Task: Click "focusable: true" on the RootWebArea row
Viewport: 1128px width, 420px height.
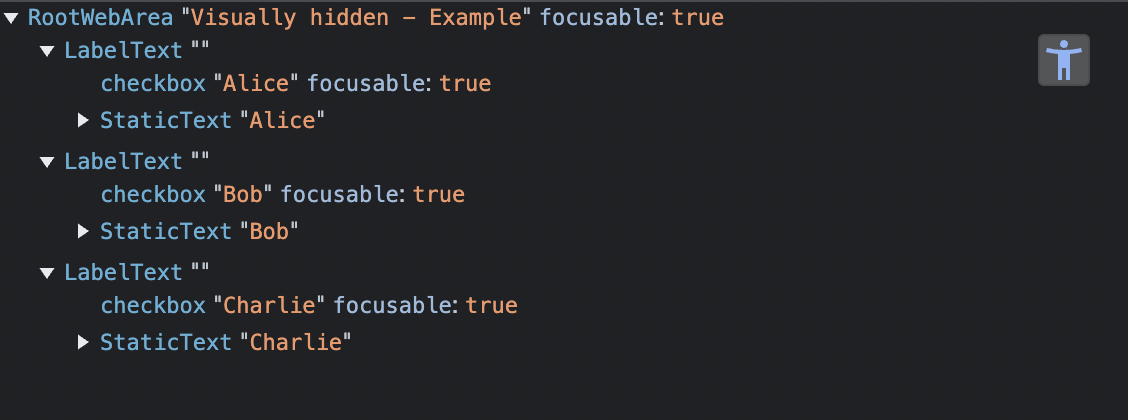Action: coord(632,17)
